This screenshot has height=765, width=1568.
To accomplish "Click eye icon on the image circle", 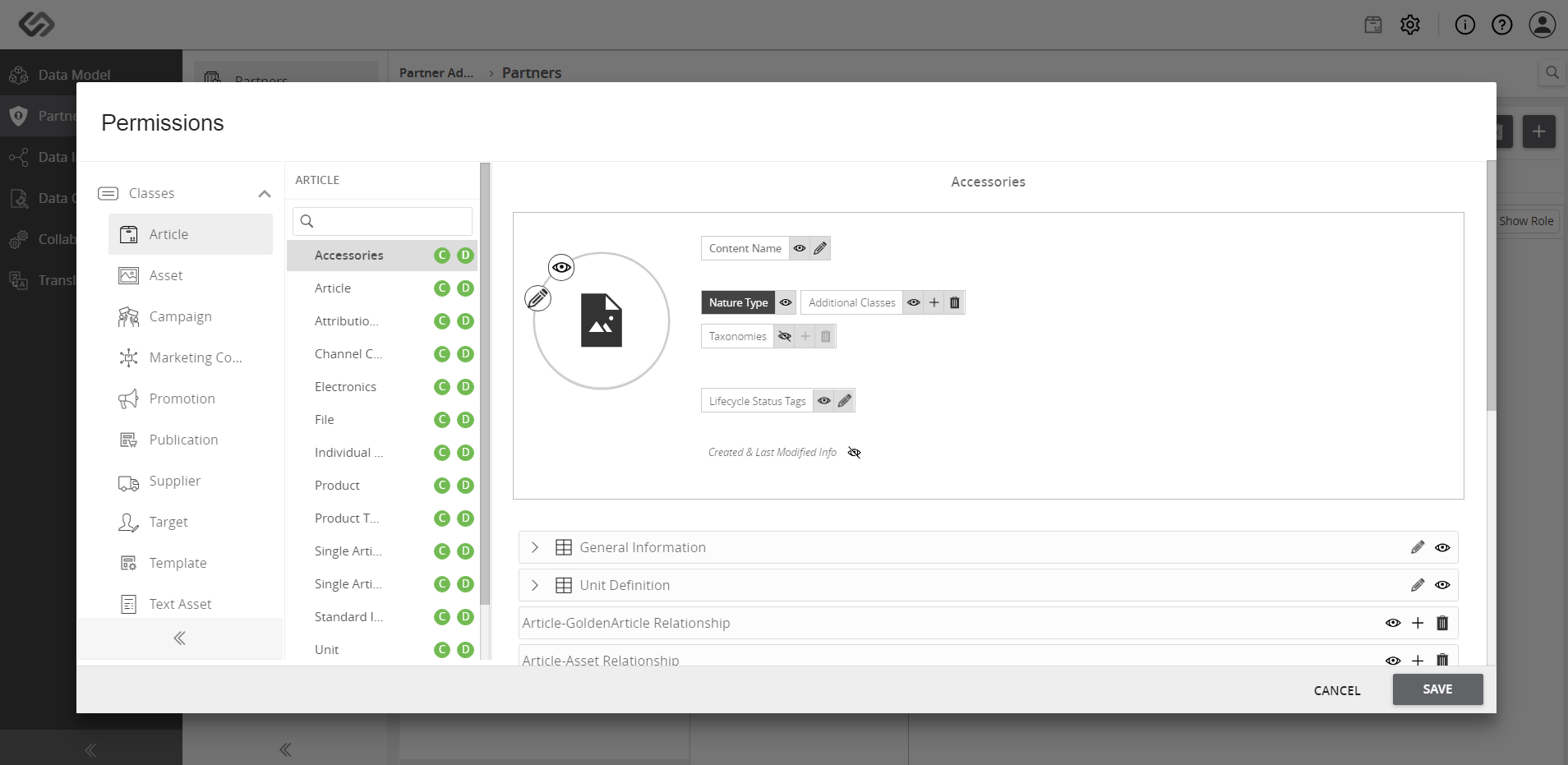I will 561,267.
